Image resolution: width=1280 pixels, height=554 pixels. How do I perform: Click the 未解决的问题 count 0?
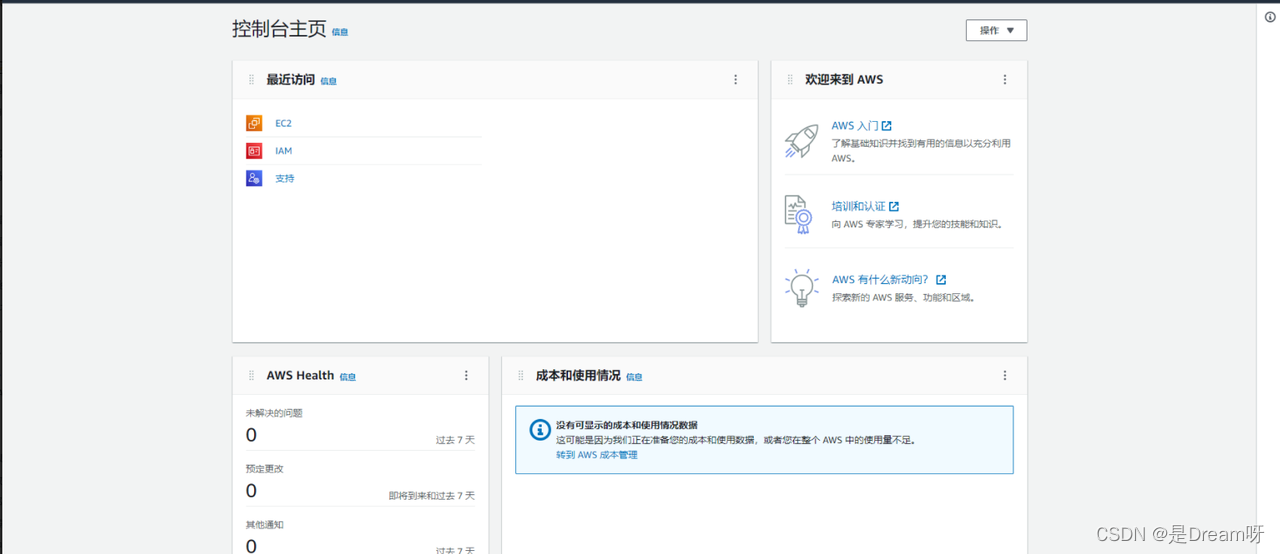click(251, 435)
